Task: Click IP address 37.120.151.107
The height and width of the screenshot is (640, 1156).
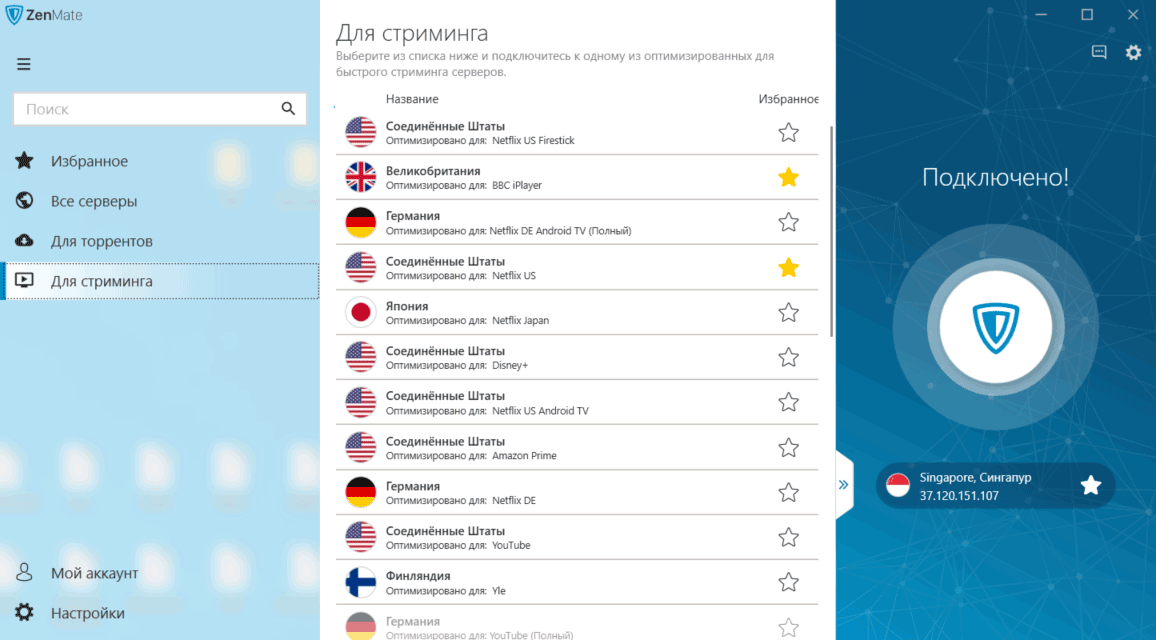Action: click(959, 495)
